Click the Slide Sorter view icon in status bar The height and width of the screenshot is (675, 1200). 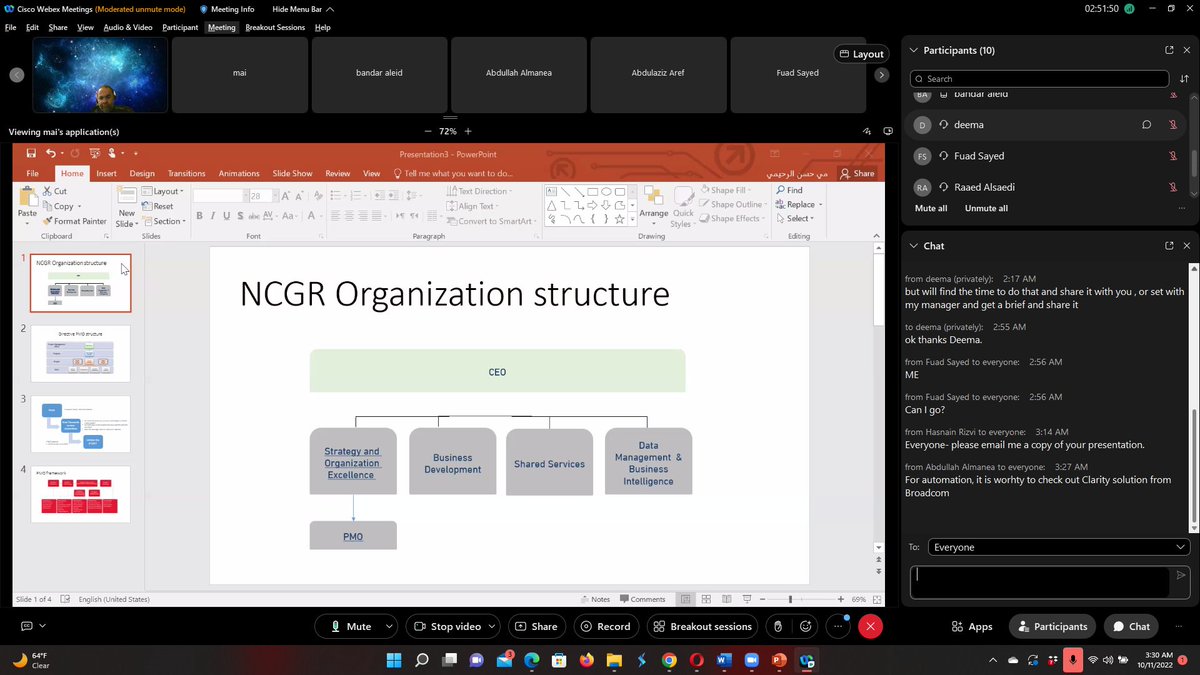point(706,599)
